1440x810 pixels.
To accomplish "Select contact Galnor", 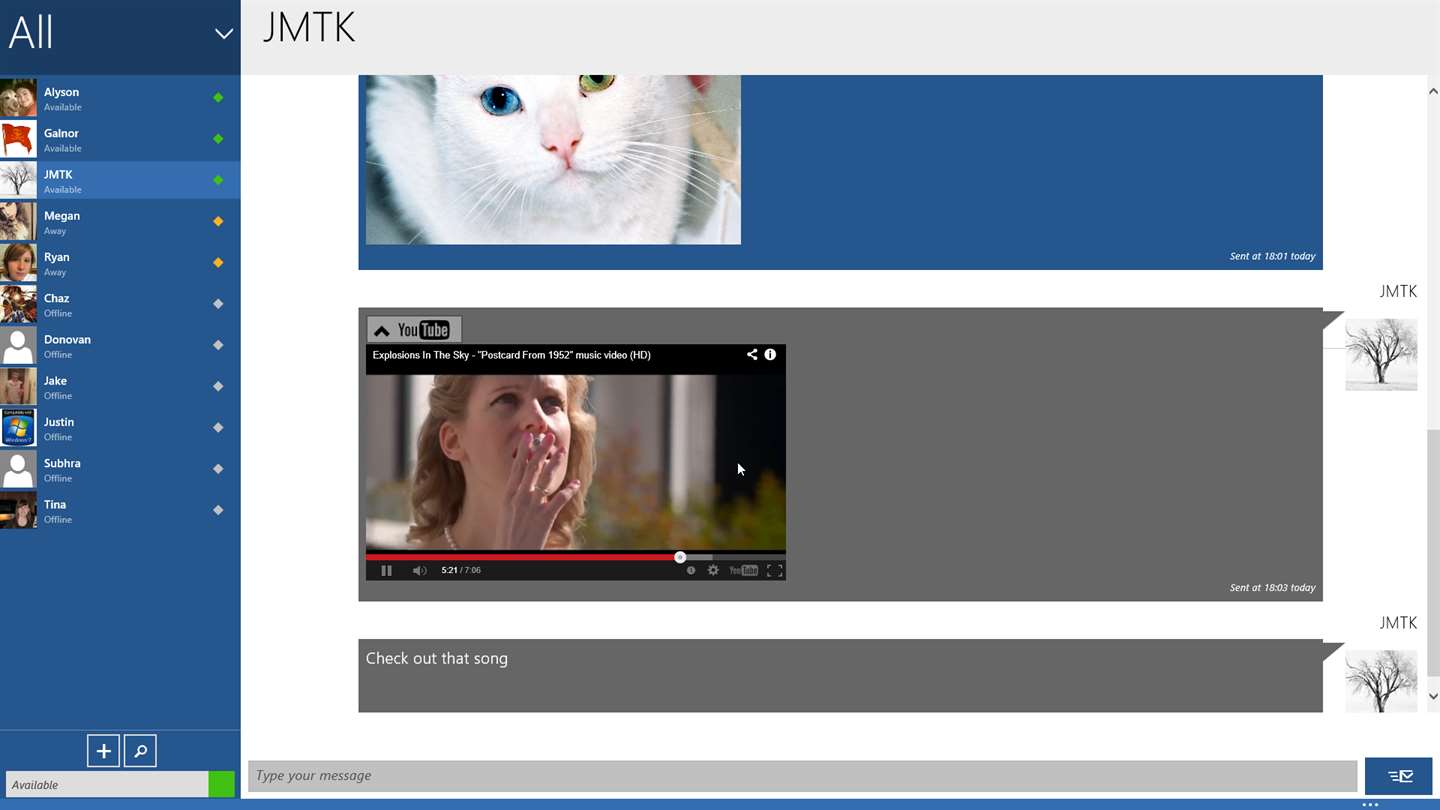I will [120, 140].
